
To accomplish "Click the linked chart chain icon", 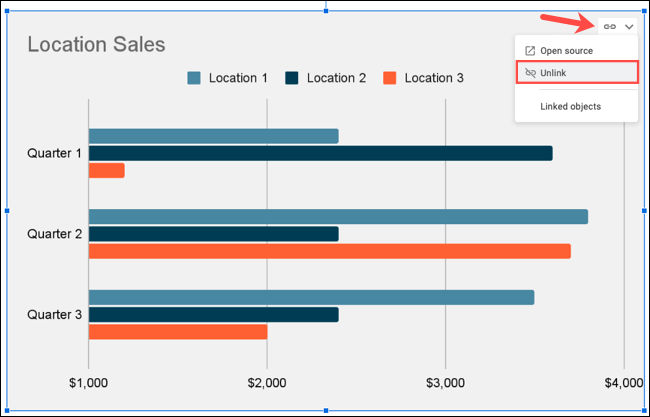I will pos(610,27).
